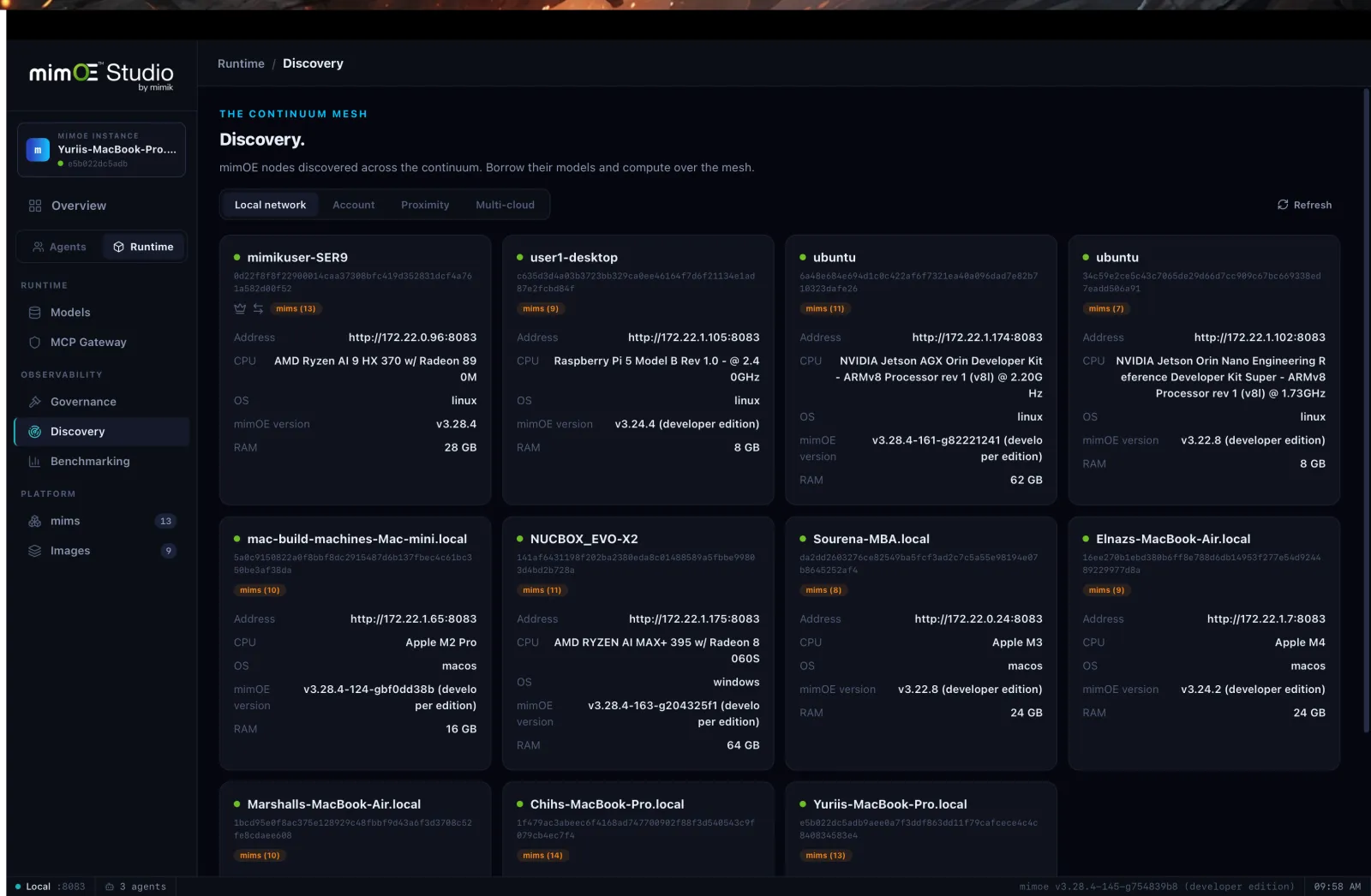This screenshot has height=896, width=1371.
Task: Select the Elnazs-MacBook-Air.local node title
Action: [x=1173, y=539]
